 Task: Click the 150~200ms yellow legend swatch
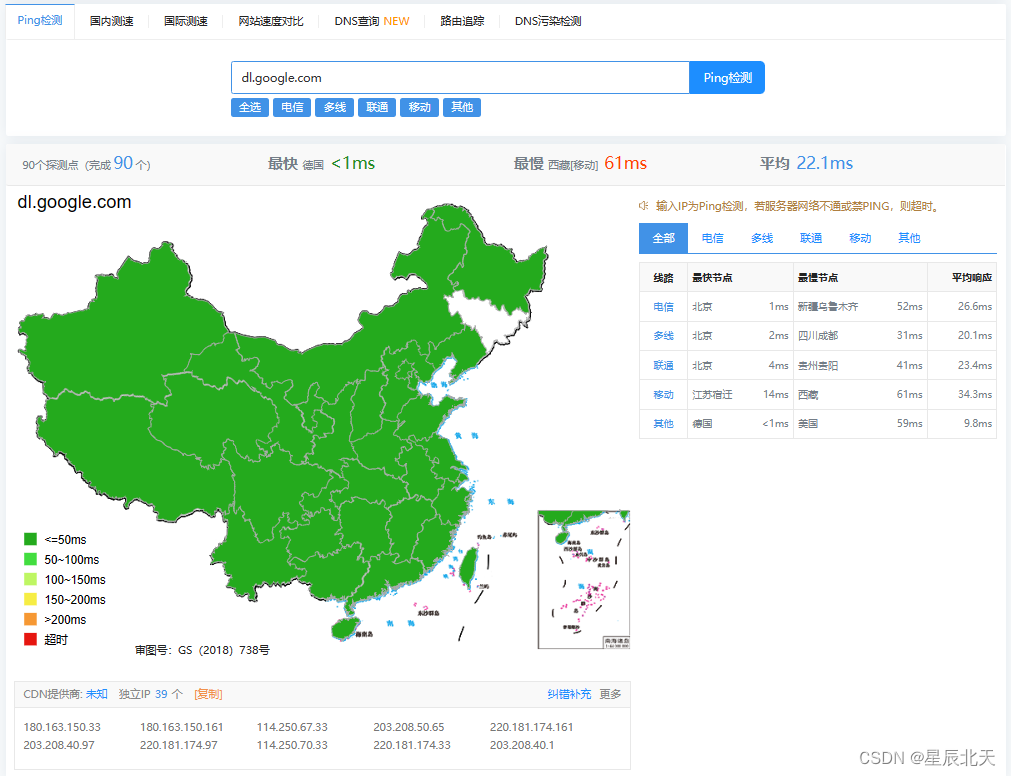pos(30,599)
